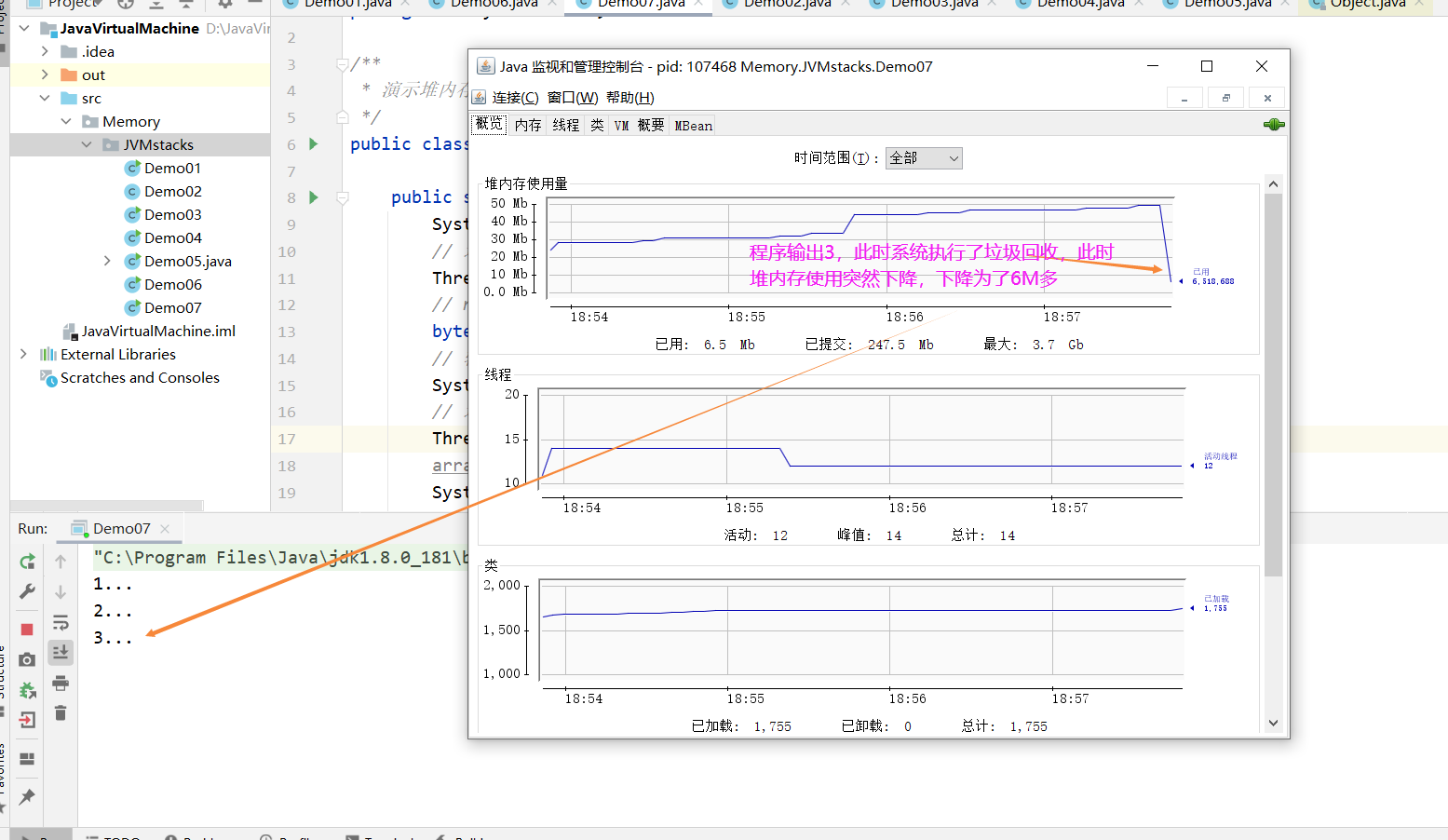Print console output with printer icon
The image size is (1448, 840).
point(61,683)
